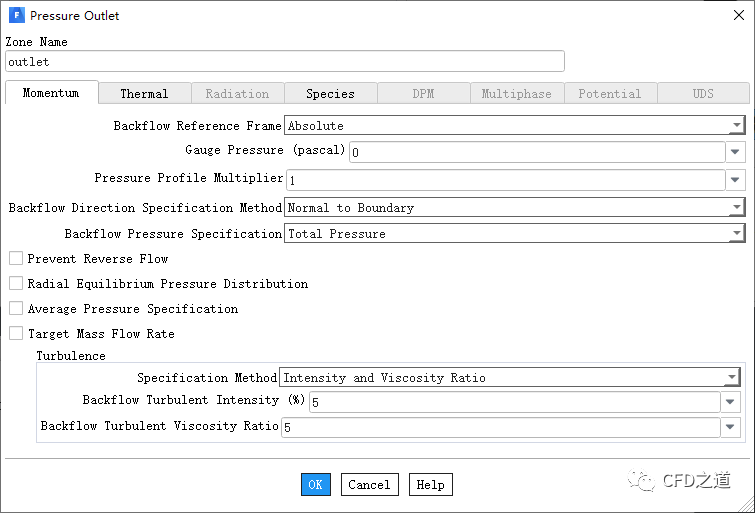755x513 pixels.
Task: Click the Fluent app icon in title bar
Action: tap(17, 16)
